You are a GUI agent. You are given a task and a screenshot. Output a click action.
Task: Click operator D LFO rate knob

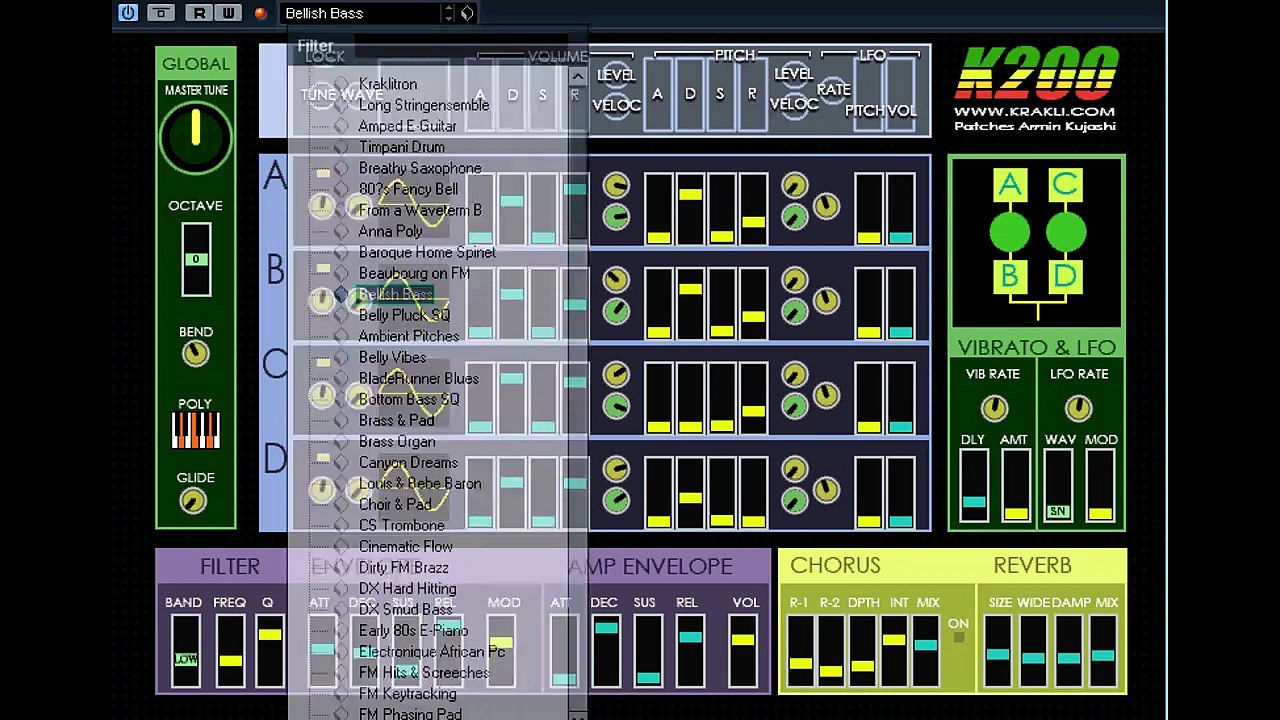[x=826, y=489]
